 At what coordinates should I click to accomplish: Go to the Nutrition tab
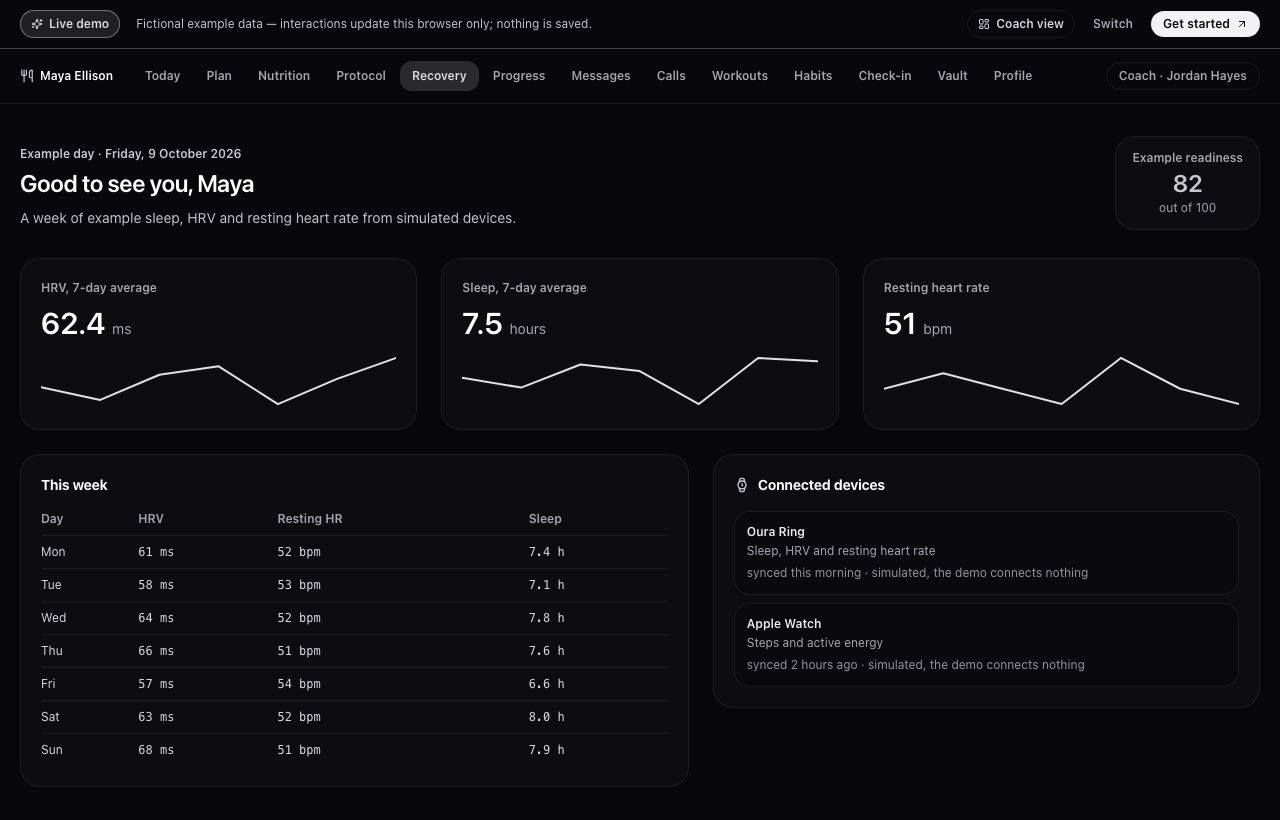tap(284, 76)
